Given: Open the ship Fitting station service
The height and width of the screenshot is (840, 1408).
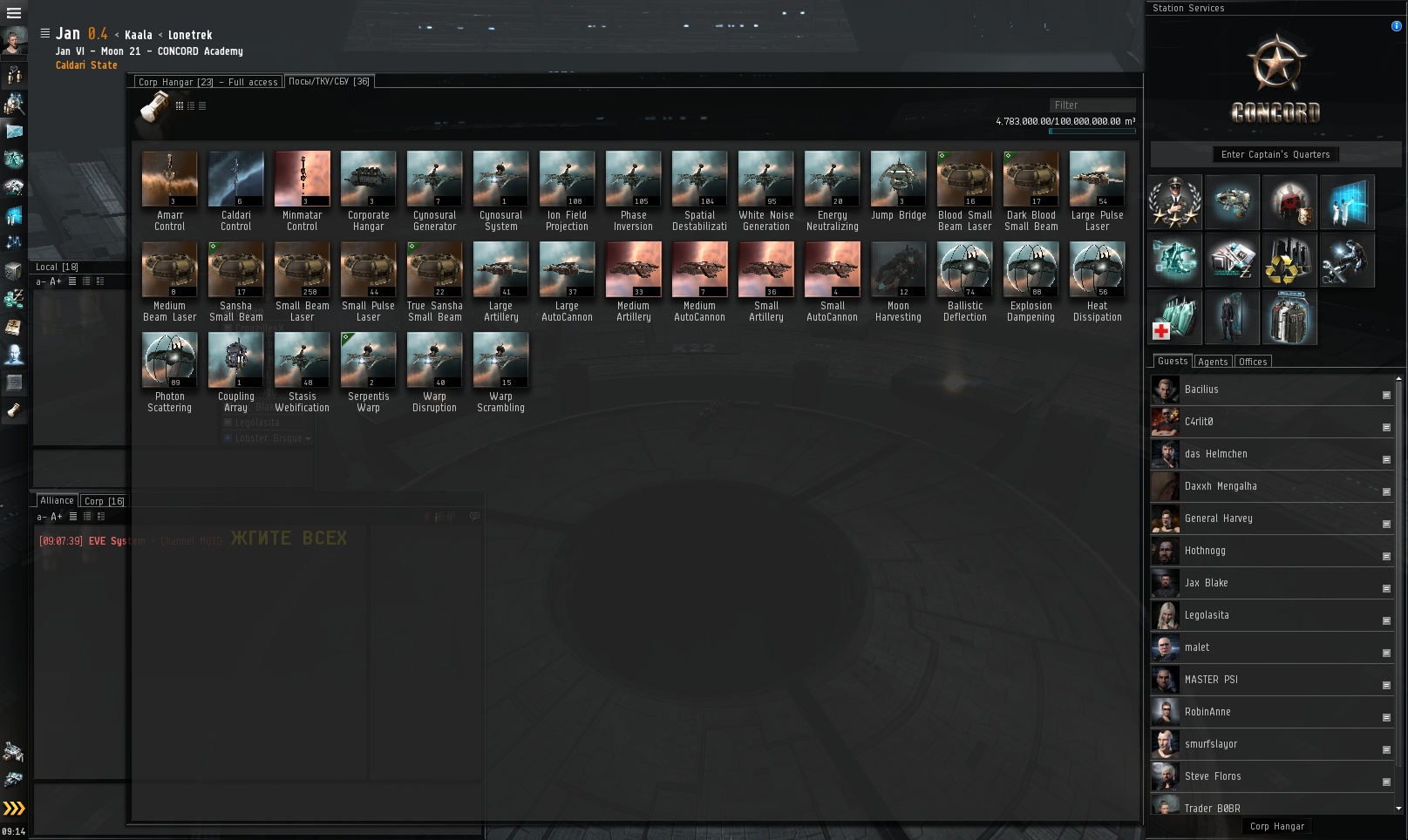Looking at the screenshot, I should (x=1232, y=202).
